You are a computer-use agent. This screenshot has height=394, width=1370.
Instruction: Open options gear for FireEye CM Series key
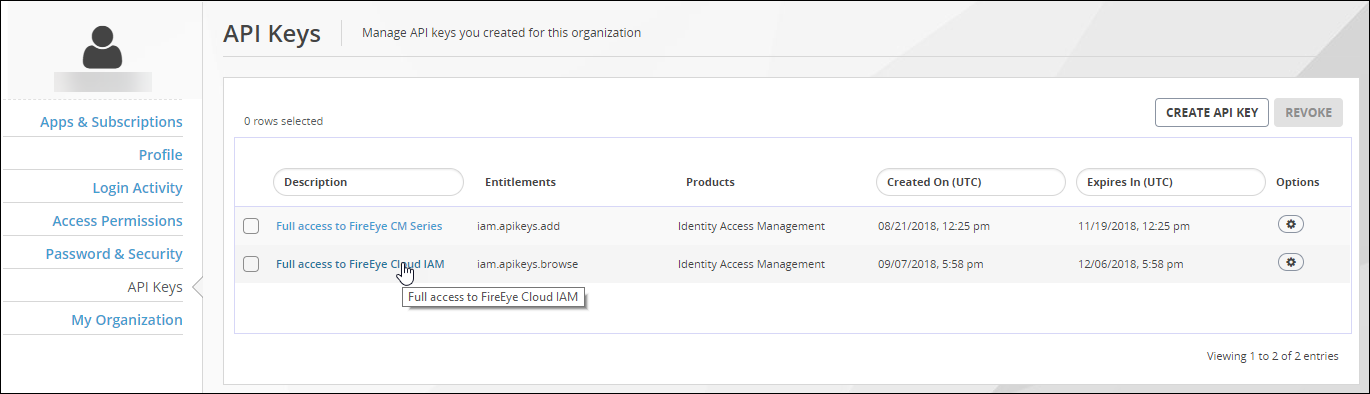point(1291,224)
